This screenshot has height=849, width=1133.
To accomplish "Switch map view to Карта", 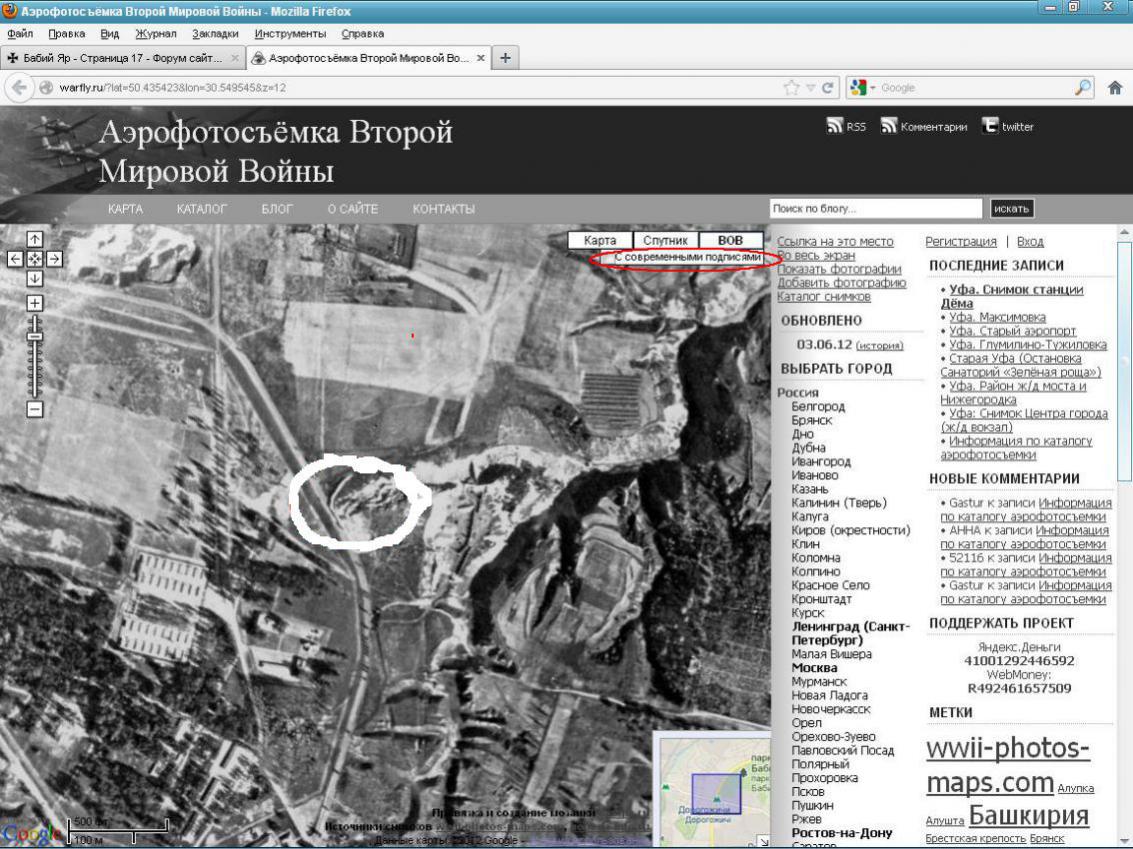I will (600, 241).
